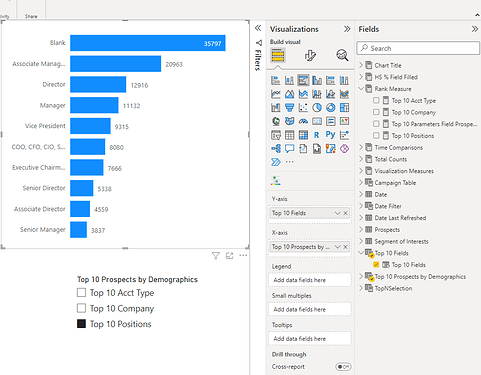Select the Scatter chart visual
Image resolution: width=481 pixels, height=375 pixels.
point(303,108)
